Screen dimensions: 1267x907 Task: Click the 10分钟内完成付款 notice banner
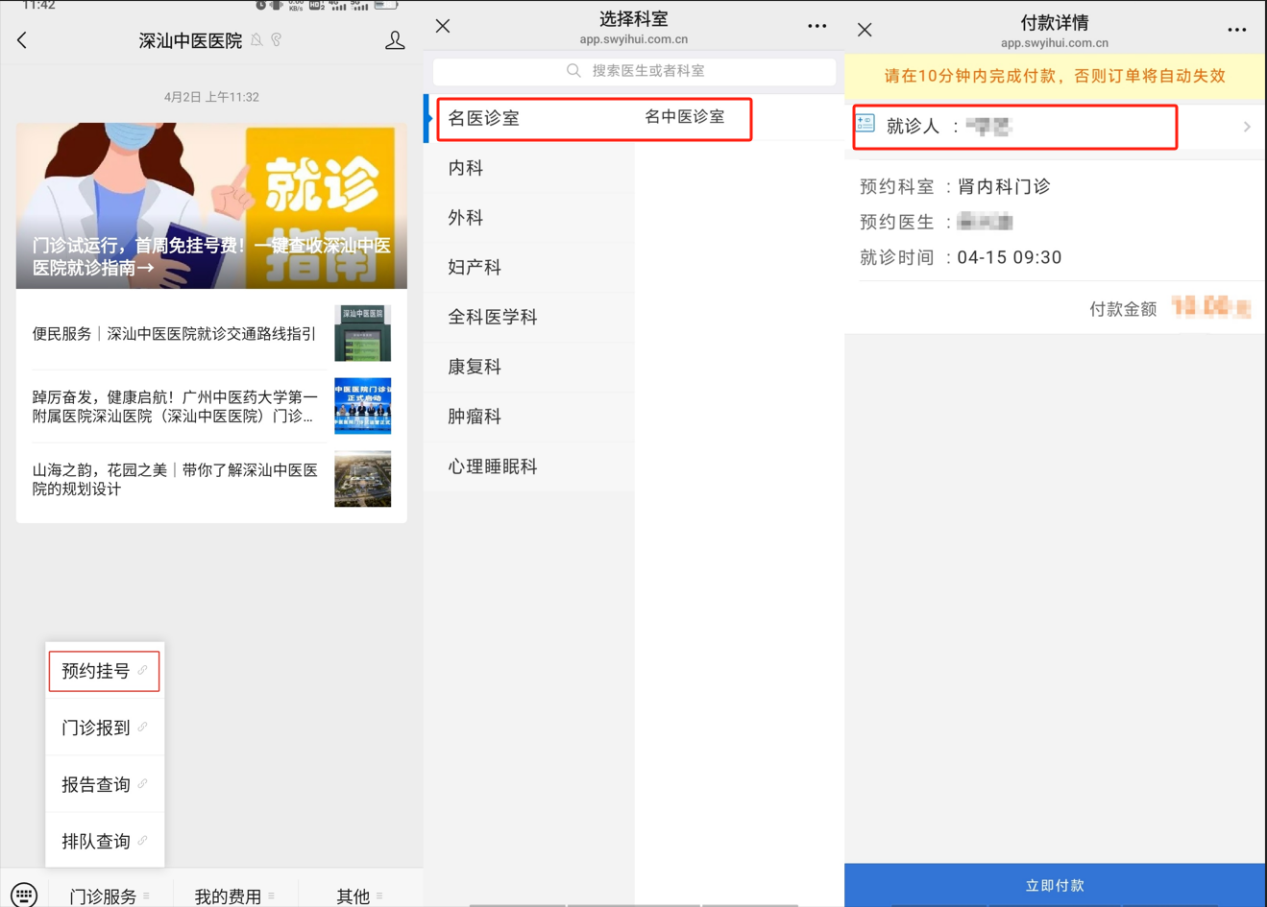[1055, 76]
